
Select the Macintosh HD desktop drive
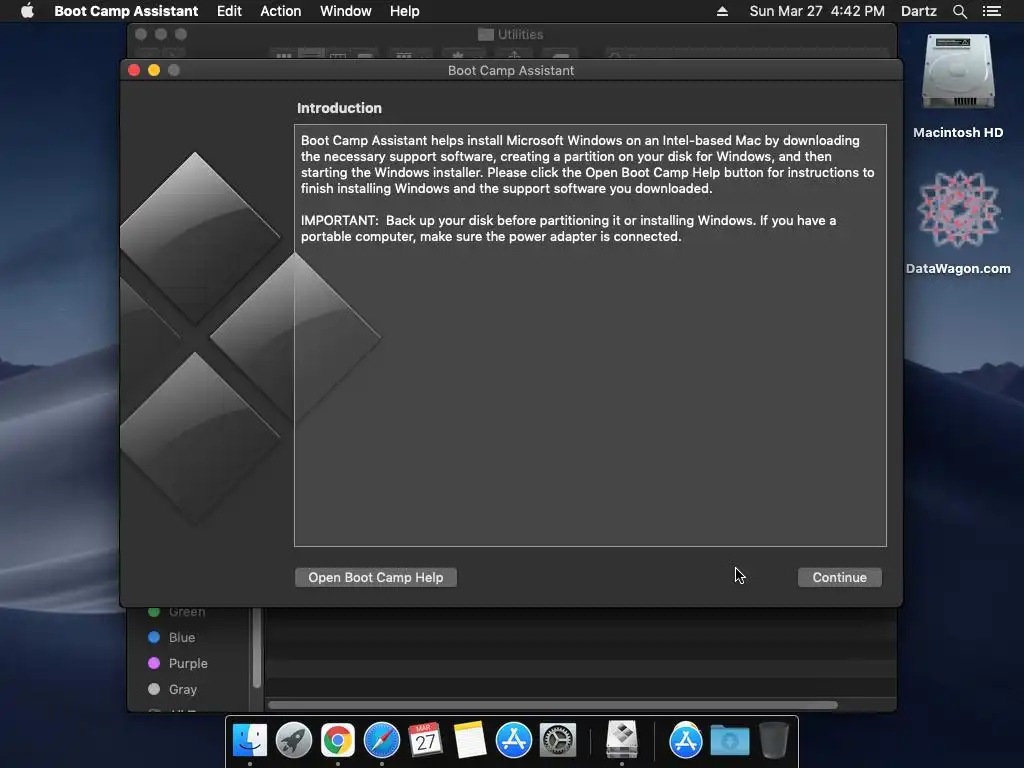coord(957,87)
